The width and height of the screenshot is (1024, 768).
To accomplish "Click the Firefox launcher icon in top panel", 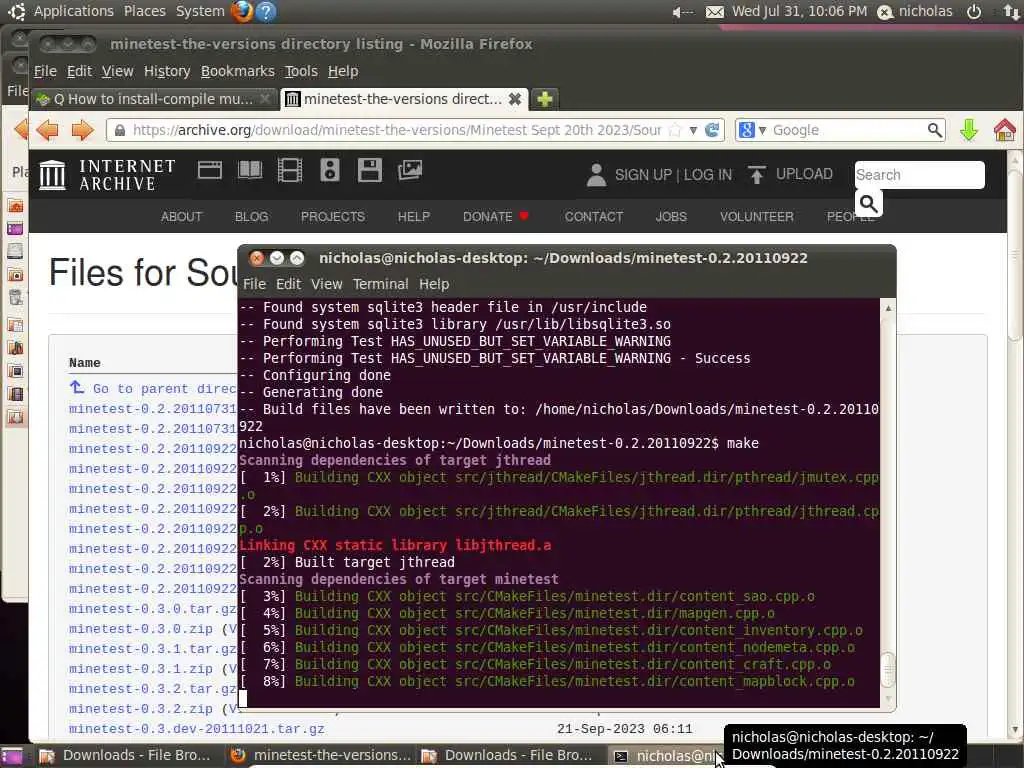I will pyautogui.click(x=242, y=12).
